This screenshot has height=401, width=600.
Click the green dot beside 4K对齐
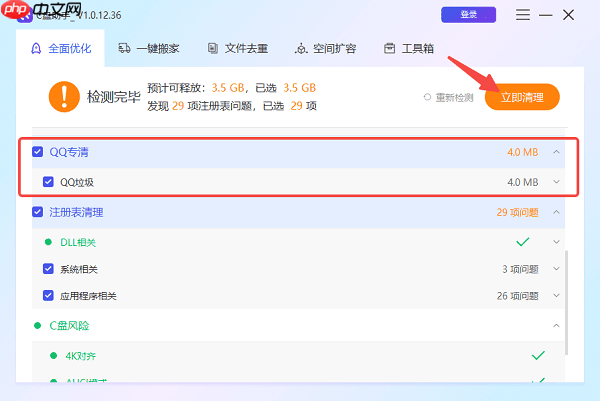54,356
